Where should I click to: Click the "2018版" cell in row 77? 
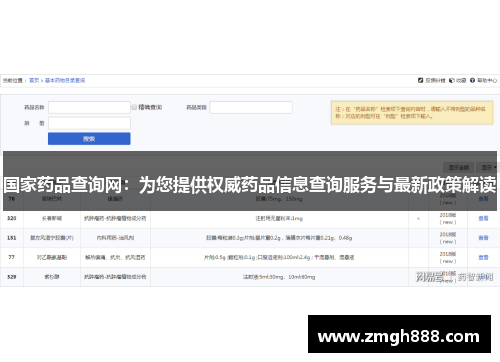click(448, 257)
